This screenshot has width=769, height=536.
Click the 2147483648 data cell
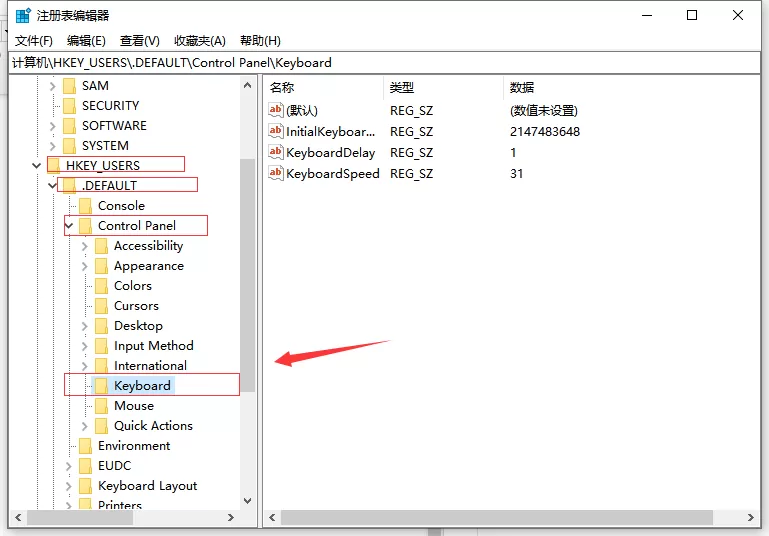click(545, 131)
